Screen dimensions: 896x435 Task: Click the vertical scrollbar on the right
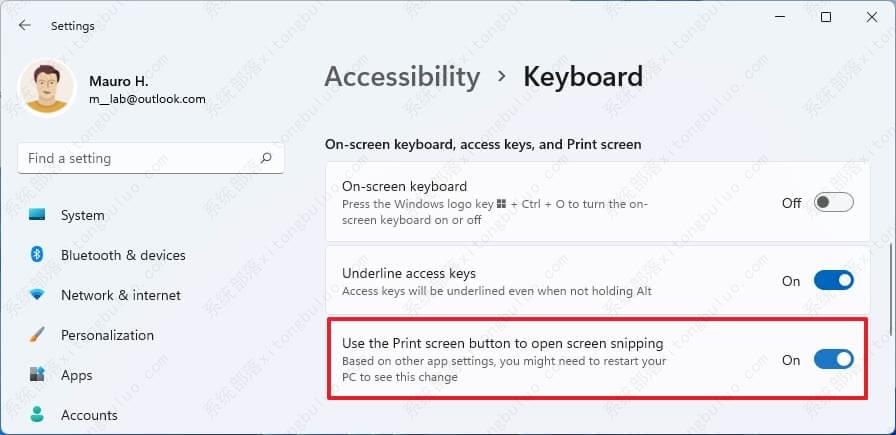pos(890,290)
